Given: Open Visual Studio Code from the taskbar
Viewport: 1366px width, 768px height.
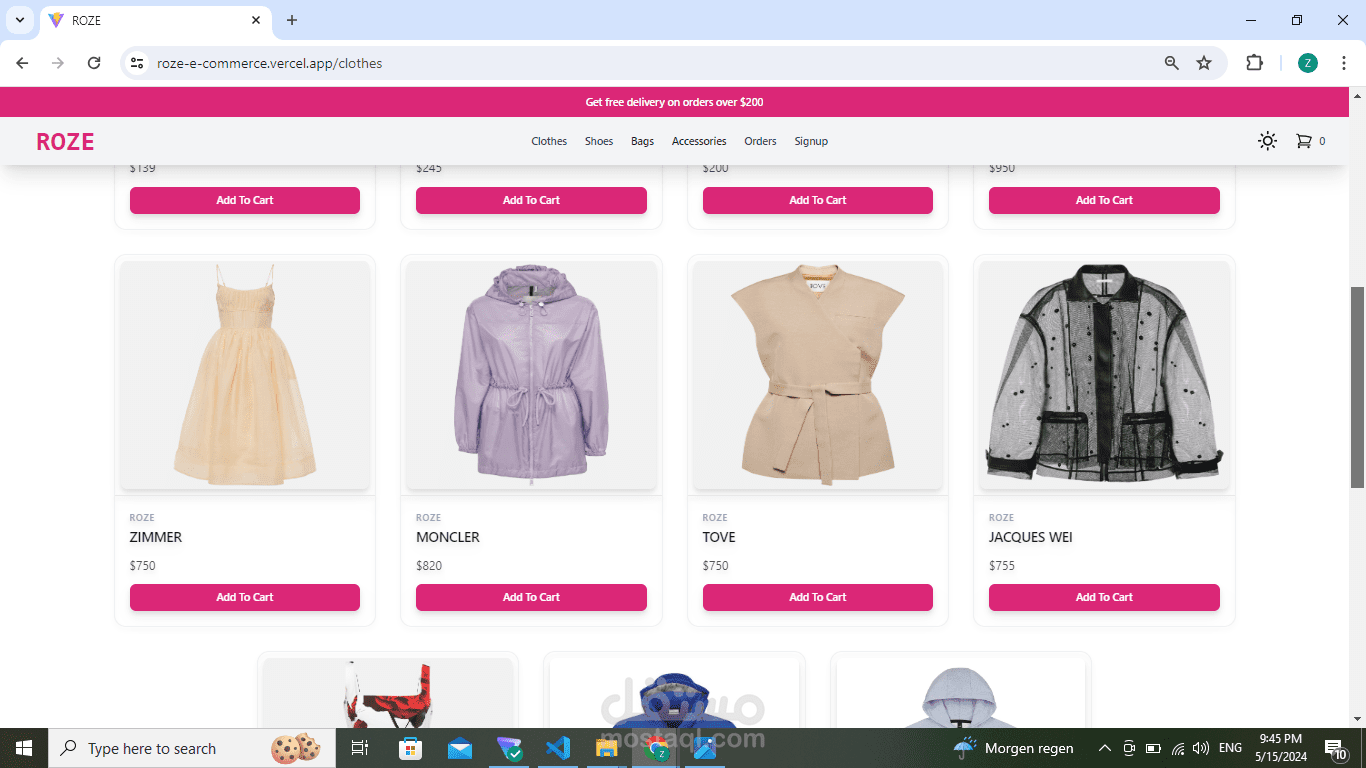Looking at the screenshot, I should 558,748.
